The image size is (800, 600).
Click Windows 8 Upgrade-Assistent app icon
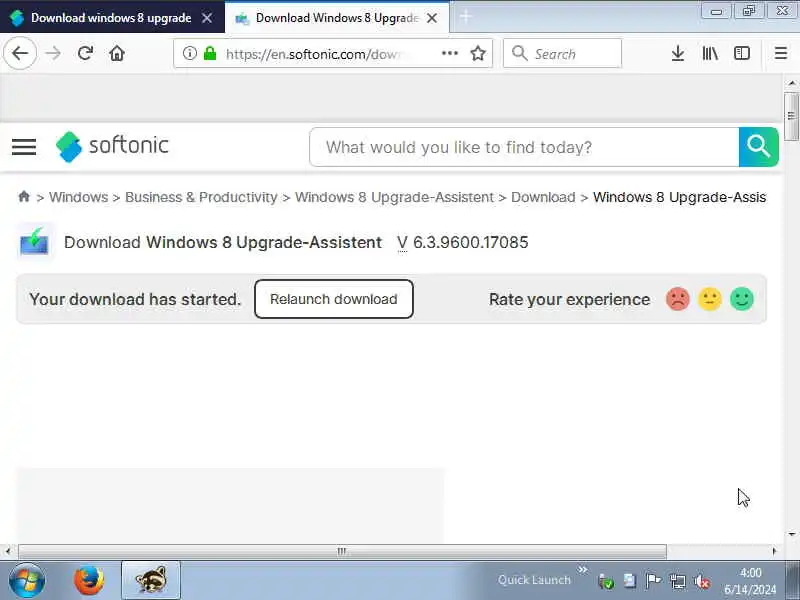pos(34,242)
